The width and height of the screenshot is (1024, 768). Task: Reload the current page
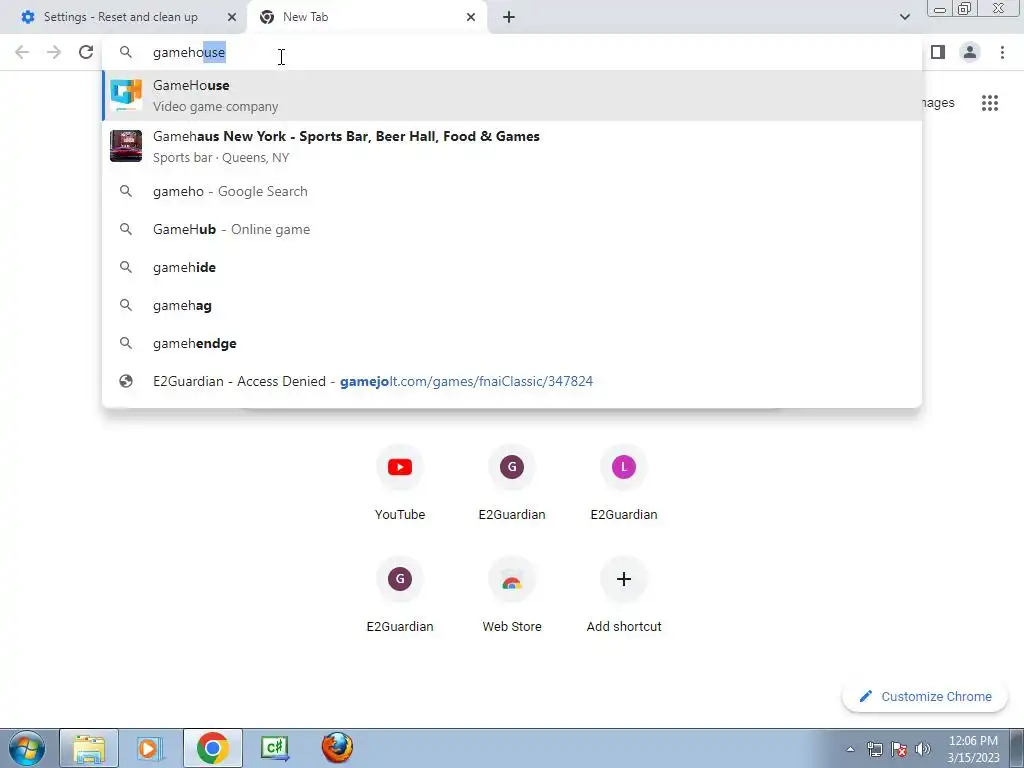[x=86, y=52]
